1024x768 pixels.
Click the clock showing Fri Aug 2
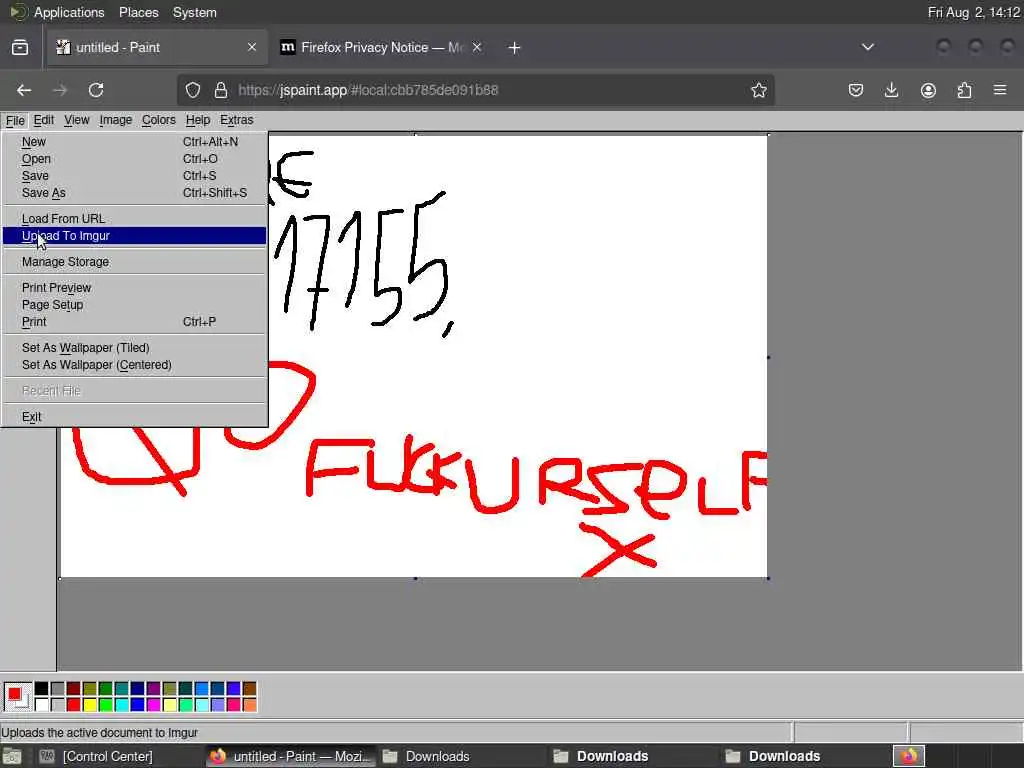tap(974, 12)
